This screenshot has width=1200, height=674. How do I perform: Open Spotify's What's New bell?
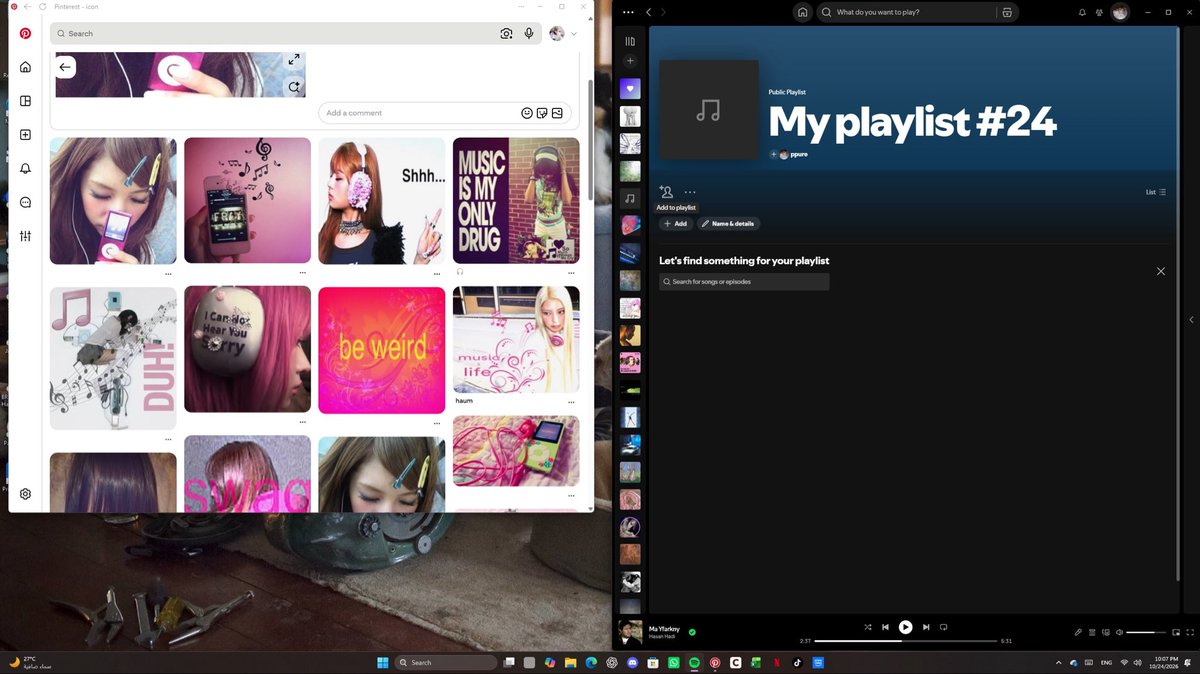tap(1082, 12)
